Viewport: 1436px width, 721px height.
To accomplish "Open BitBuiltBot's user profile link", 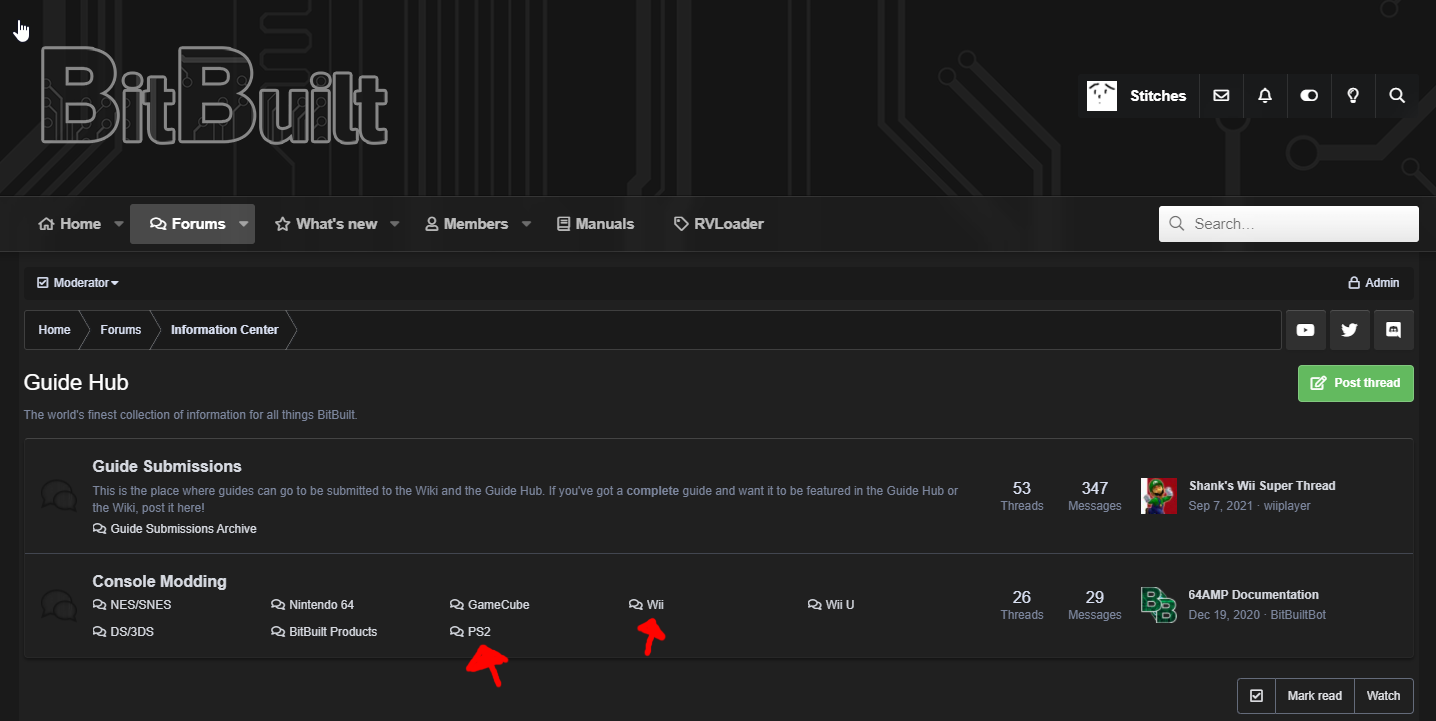I will click(x=1298, y=615).
